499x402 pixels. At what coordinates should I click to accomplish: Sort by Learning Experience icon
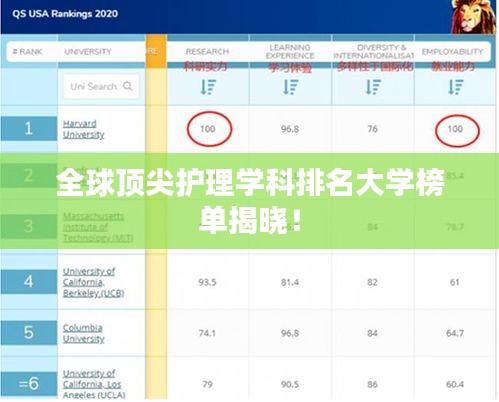[x=291, y=87]
